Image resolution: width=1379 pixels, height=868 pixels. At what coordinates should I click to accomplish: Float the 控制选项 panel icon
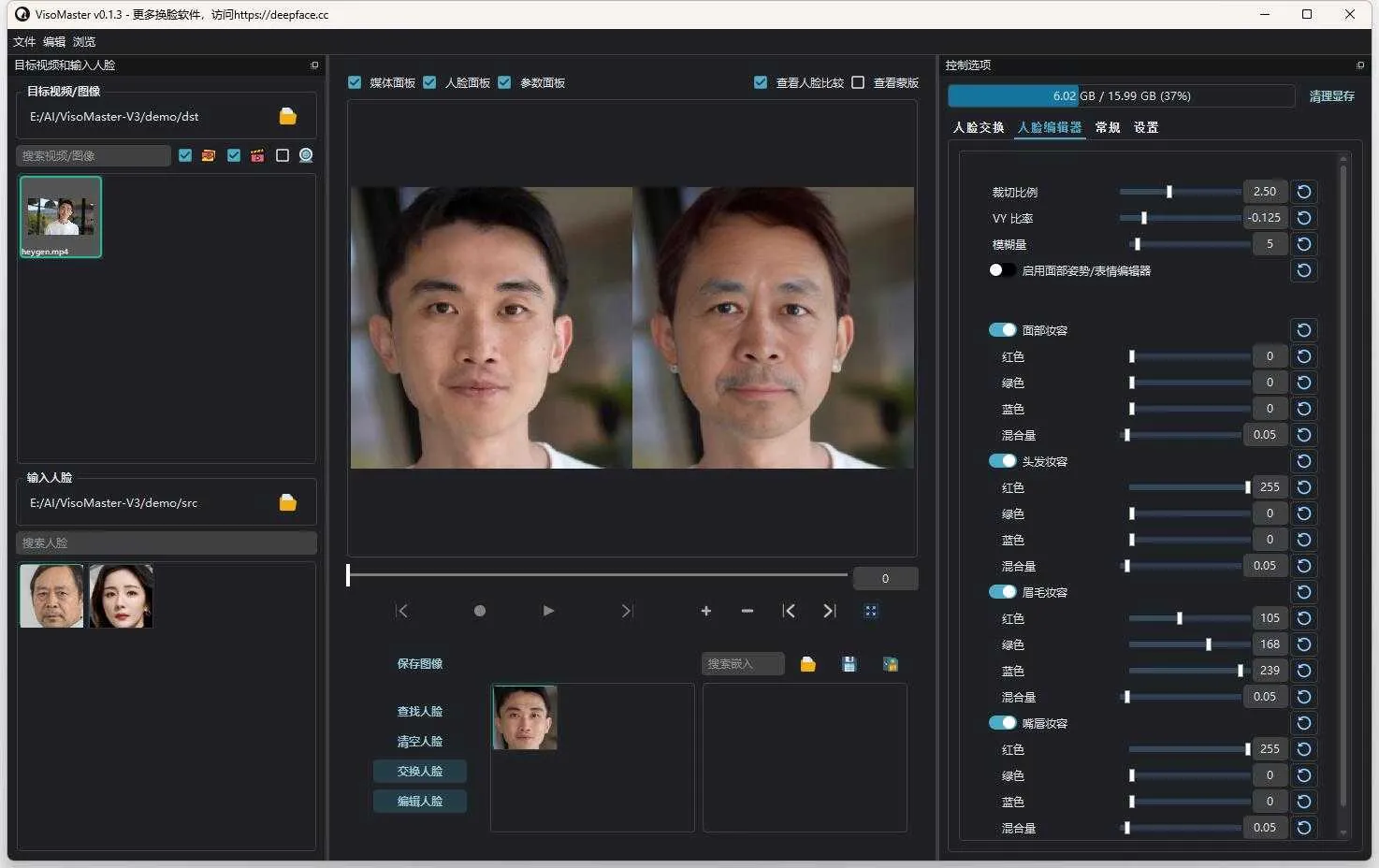(x=1360, y=65)
